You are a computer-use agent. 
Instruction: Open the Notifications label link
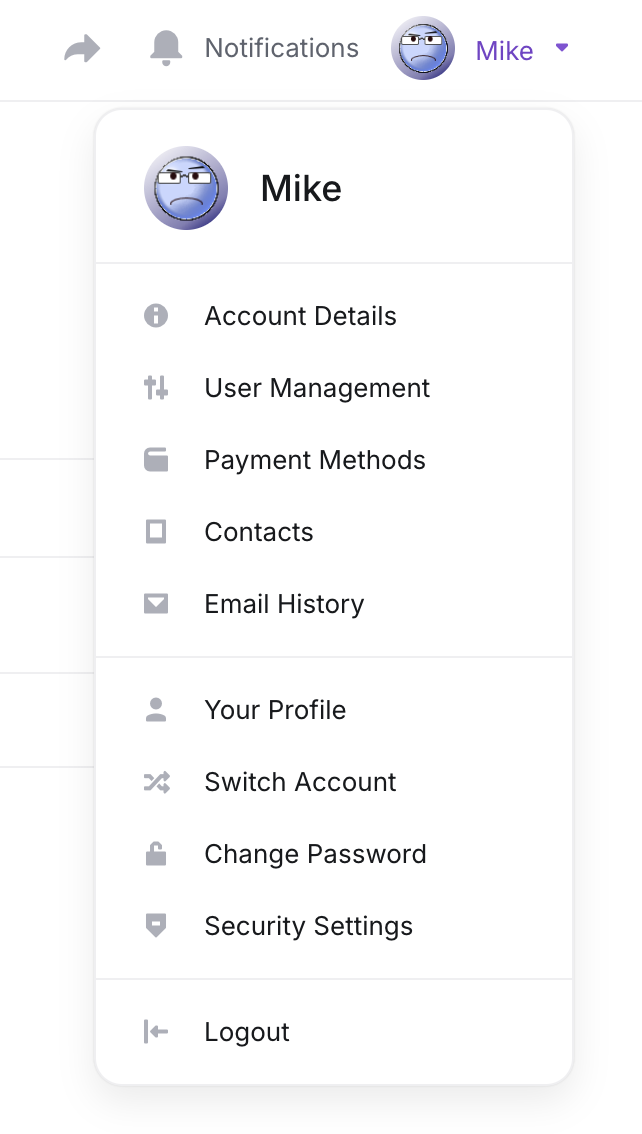(x=282, y=48)
